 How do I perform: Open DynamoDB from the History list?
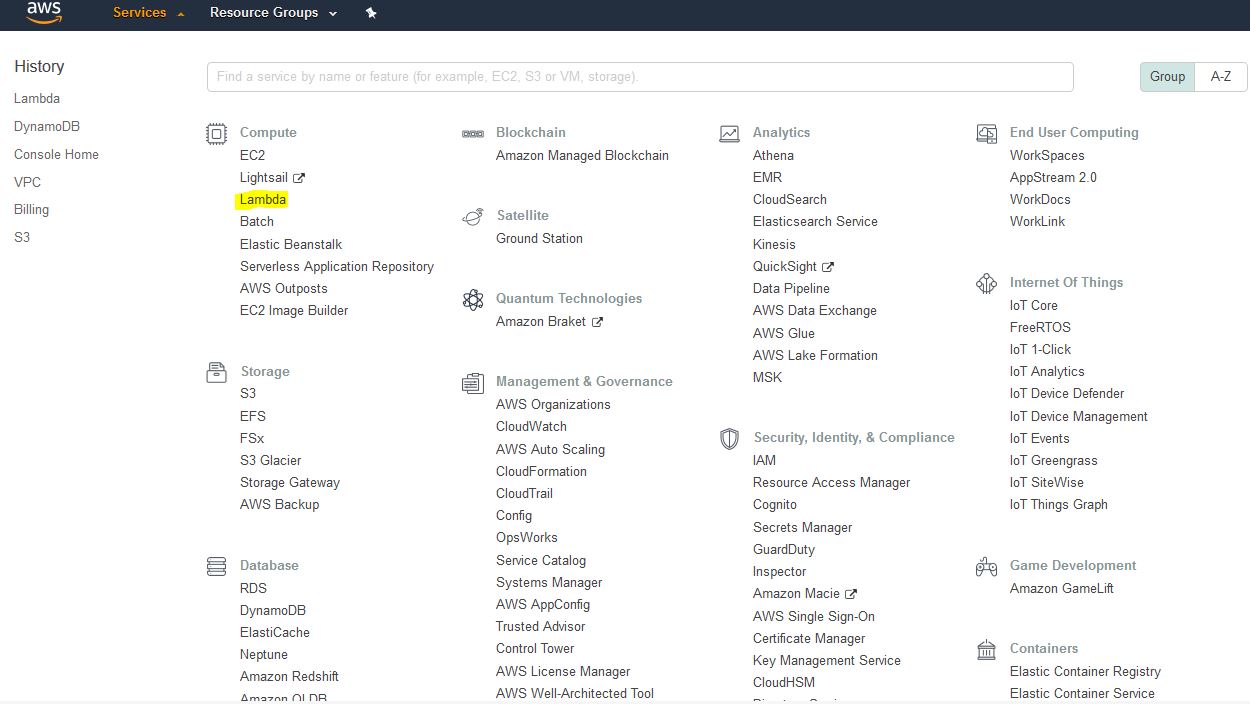pyautogui.click(x=47, y=127)
